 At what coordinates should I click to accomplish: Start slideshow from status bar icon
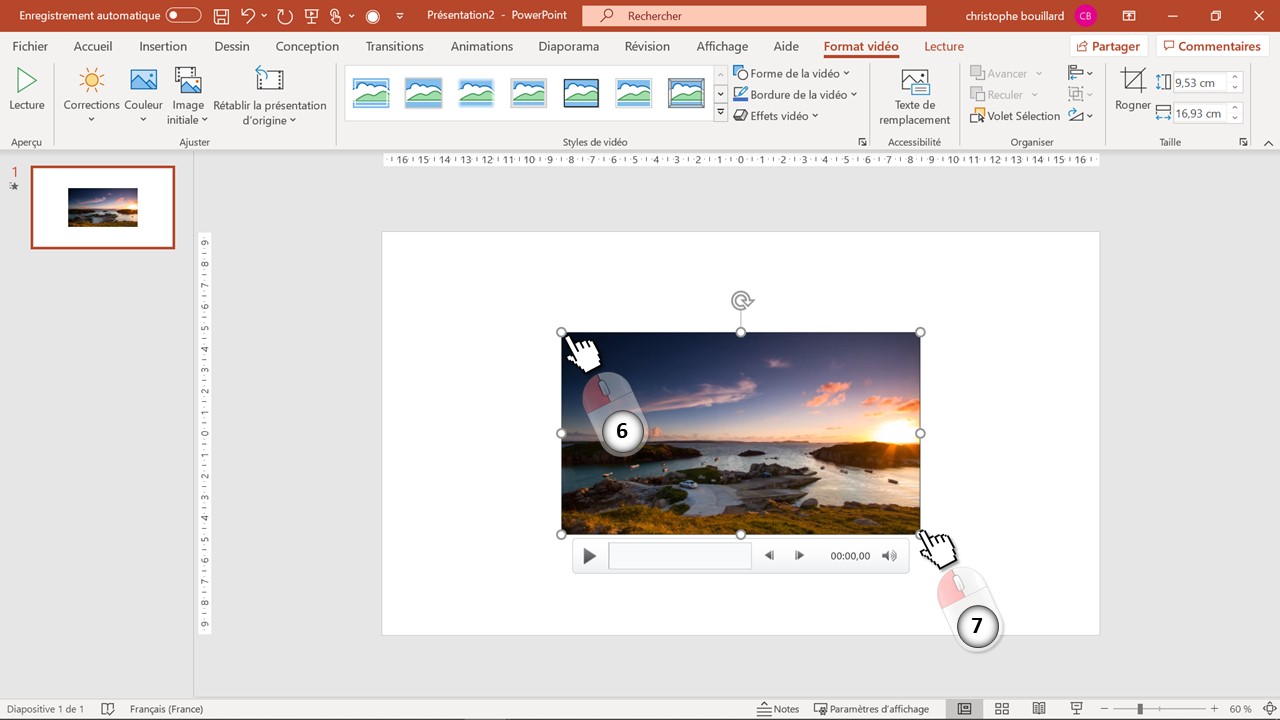pyautogui.click(x=1076, y=709)
